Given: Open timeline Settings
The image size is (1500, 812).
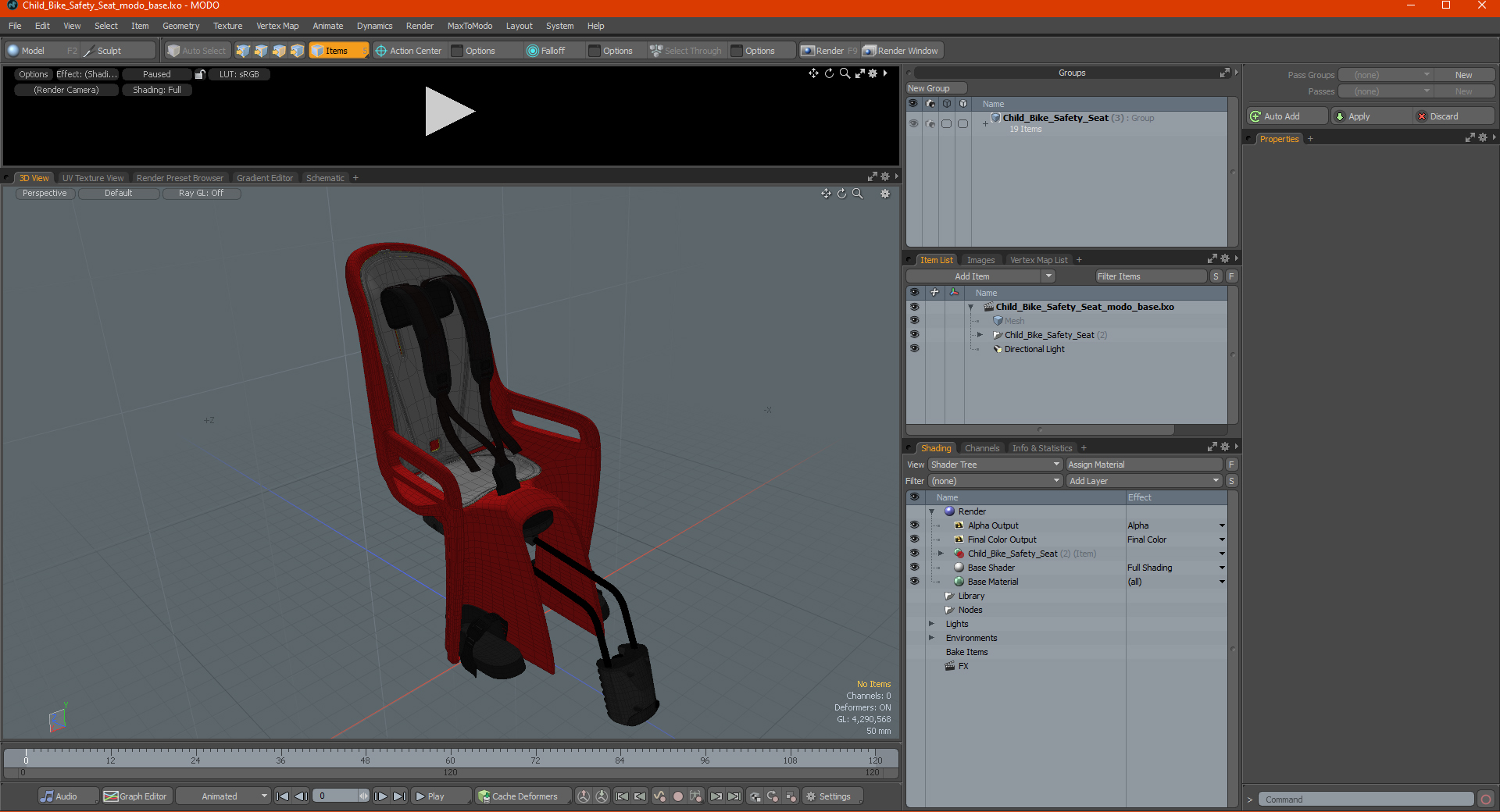Looking at the screenshot, I should click(x=832, y=796).
